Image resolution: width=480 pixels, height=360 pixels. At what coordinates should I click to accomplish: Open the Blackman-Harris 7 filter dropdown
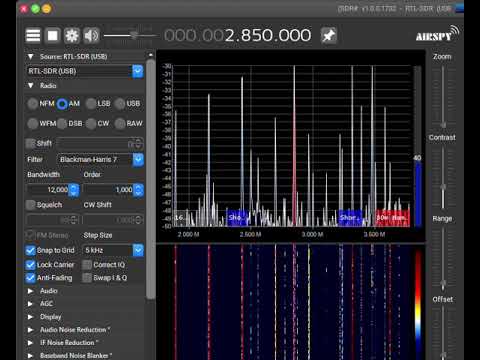pyautogui.click(x=138, y=160)
